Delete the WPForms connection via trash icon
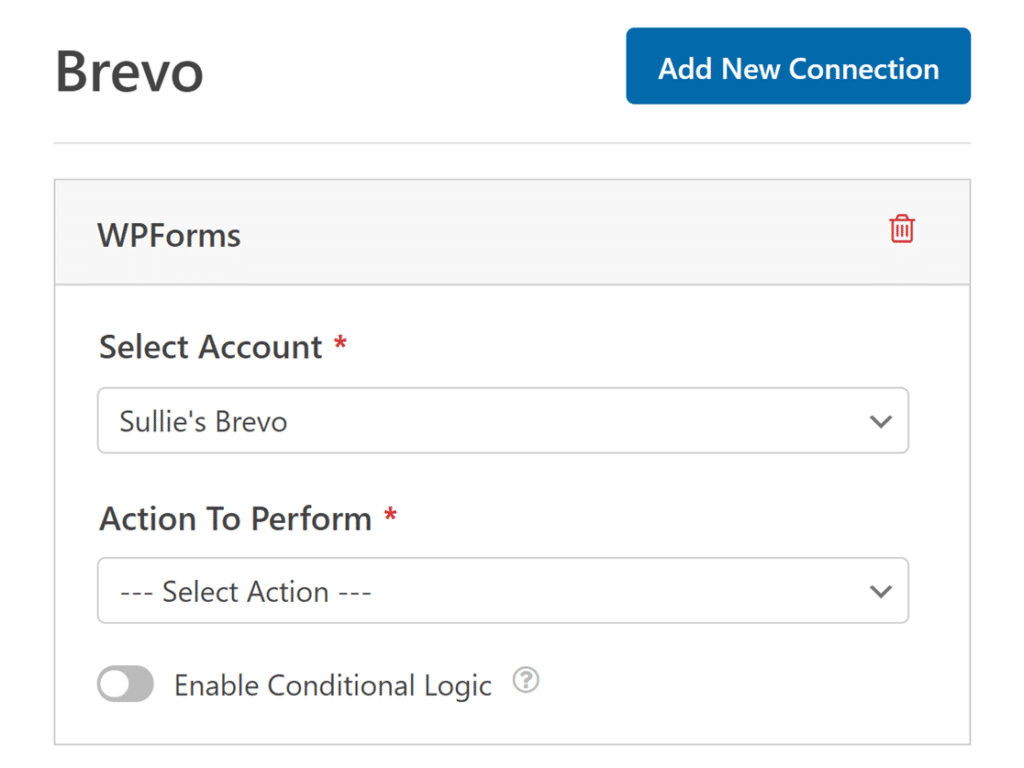The image size is (1024, 768). click(901, 229)
